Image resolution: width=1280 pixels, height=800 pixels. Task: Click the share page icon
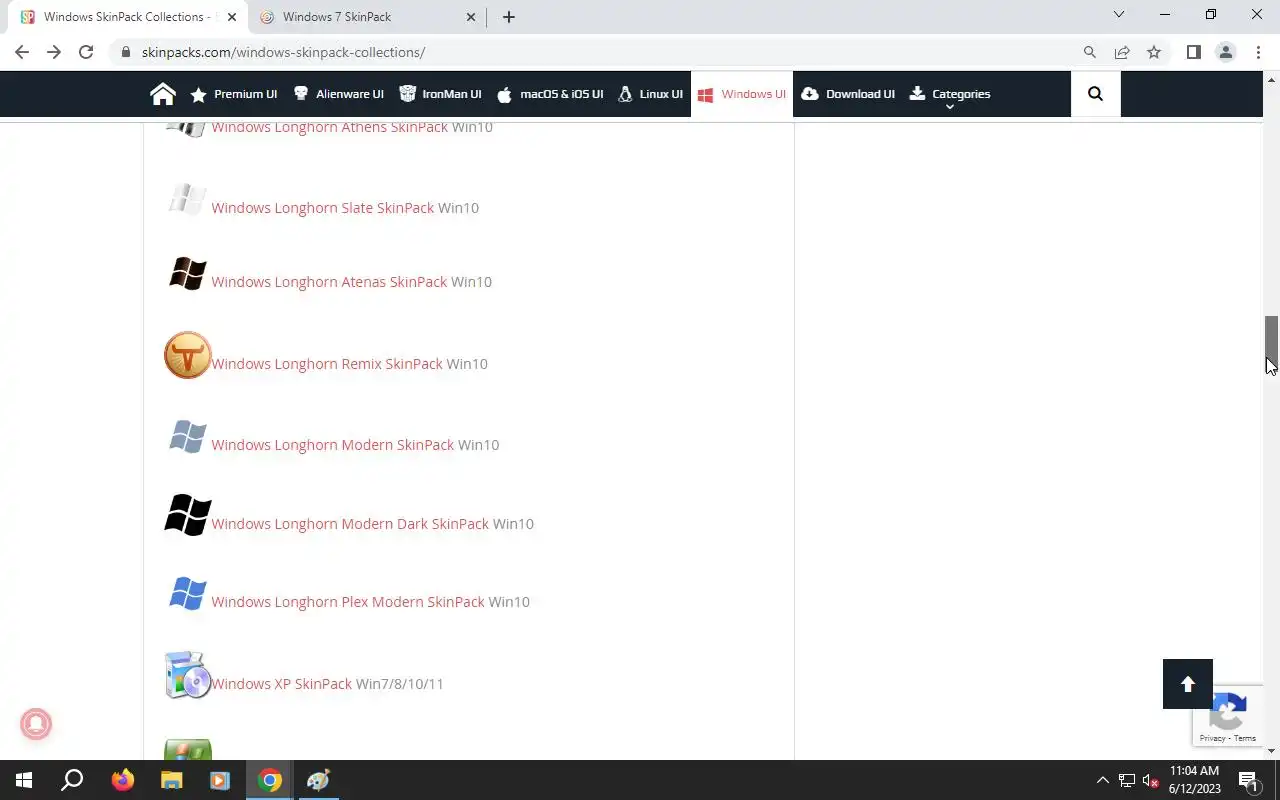(1122, 52)
